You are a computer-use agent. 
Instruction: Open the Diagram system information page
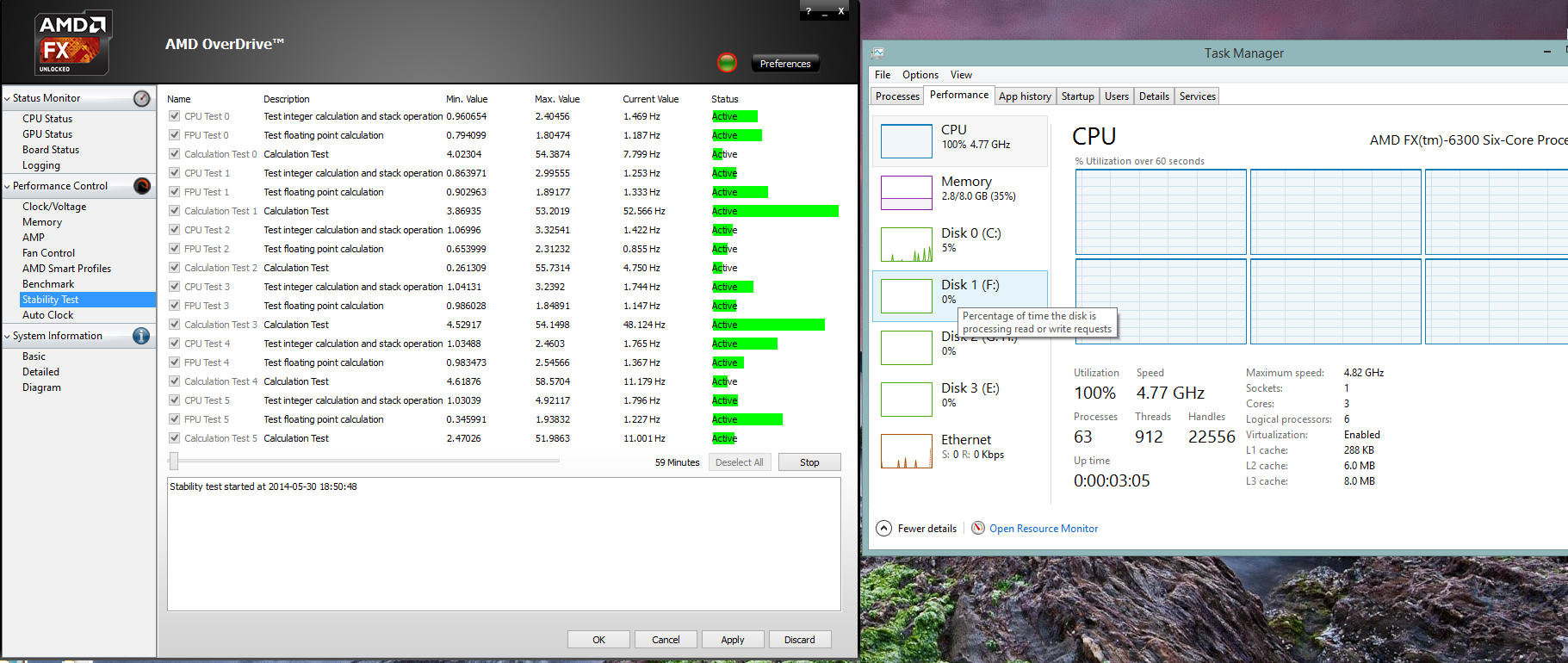[41, 387]
